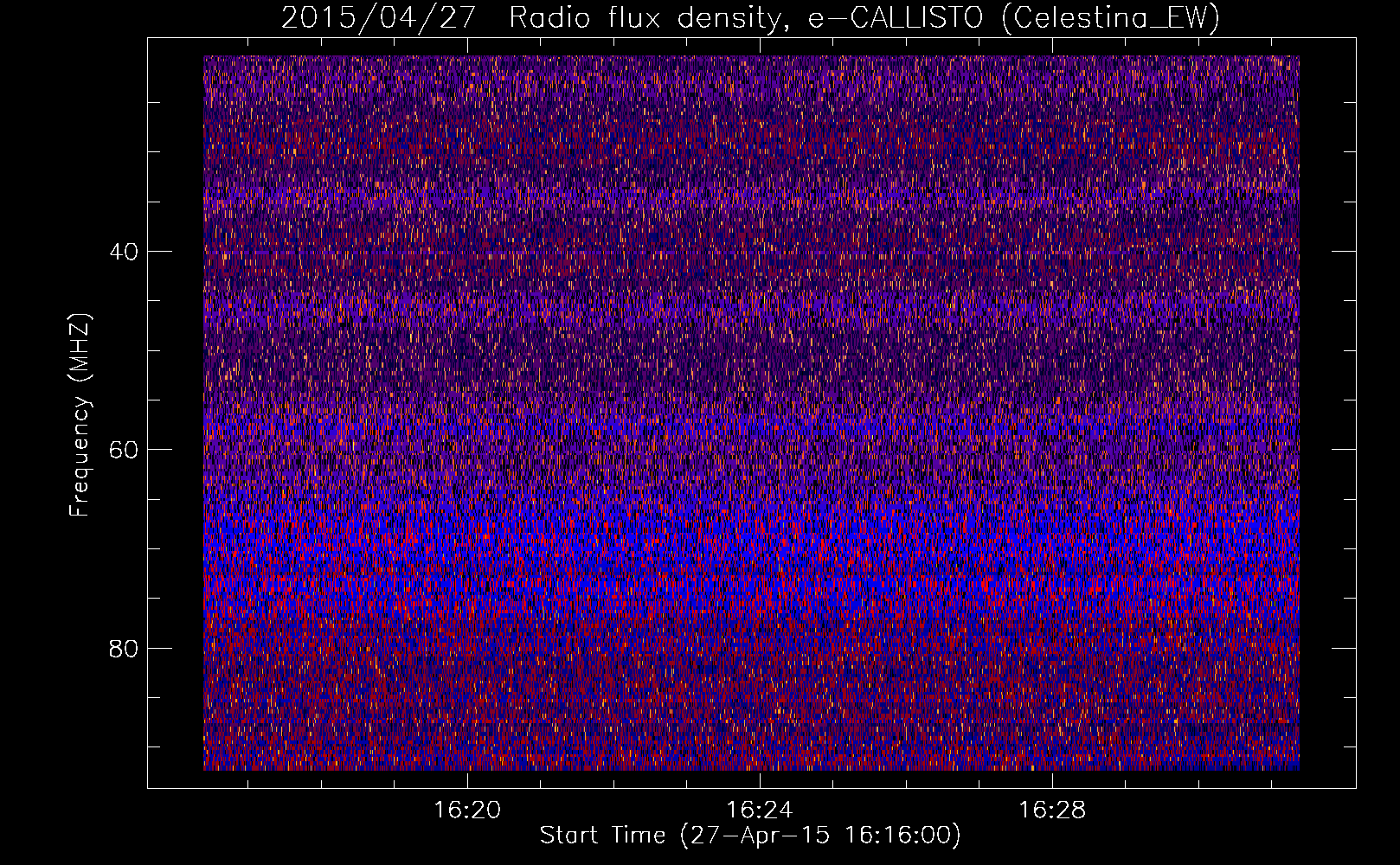Image resolution: width=1400 pixels, height=865 pixels.
Task: Click the 40 frequency tick label
Action: pos(124,252)
